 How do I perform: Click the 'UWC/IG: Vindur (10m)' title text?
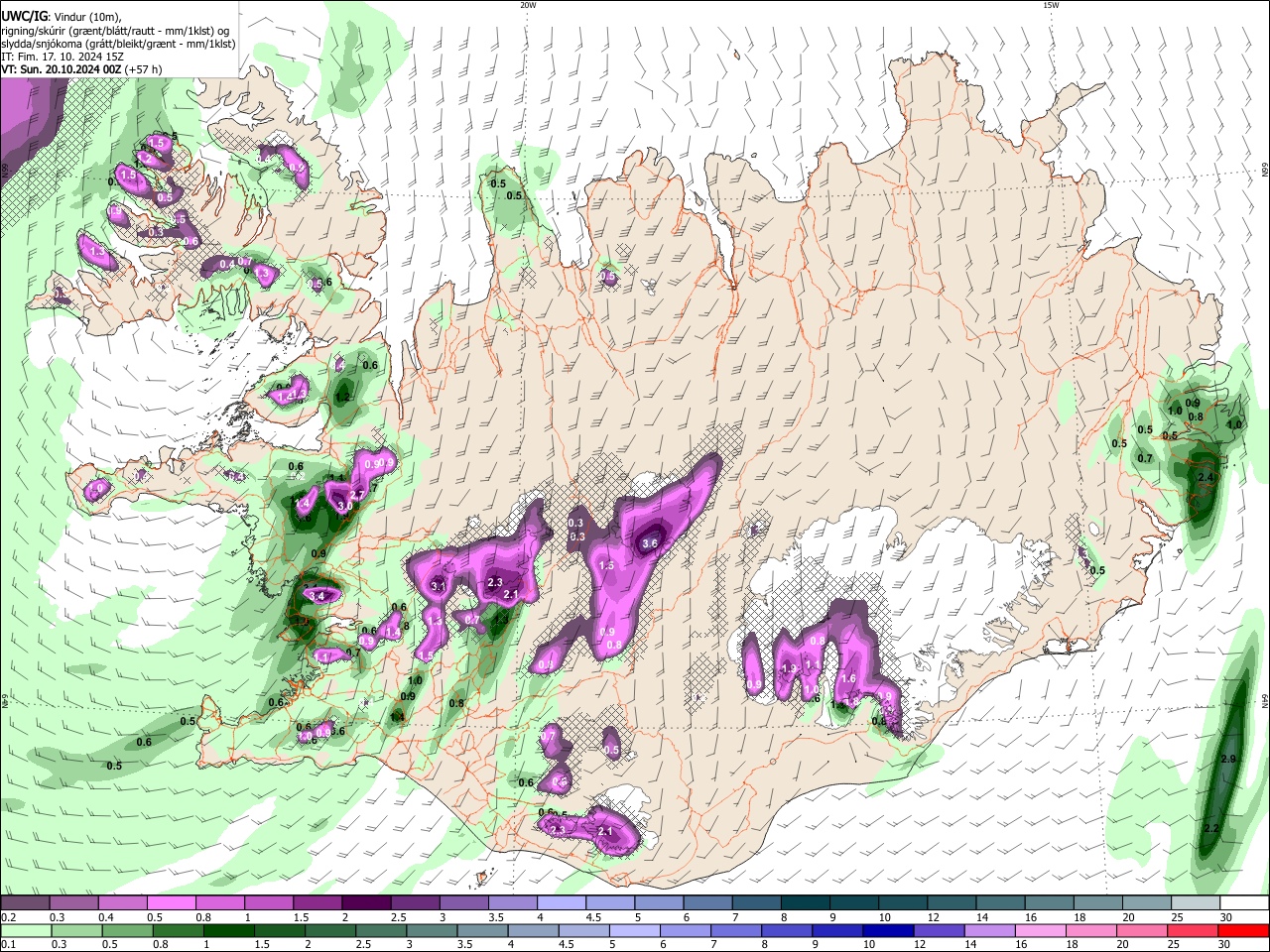pos(61,17)
